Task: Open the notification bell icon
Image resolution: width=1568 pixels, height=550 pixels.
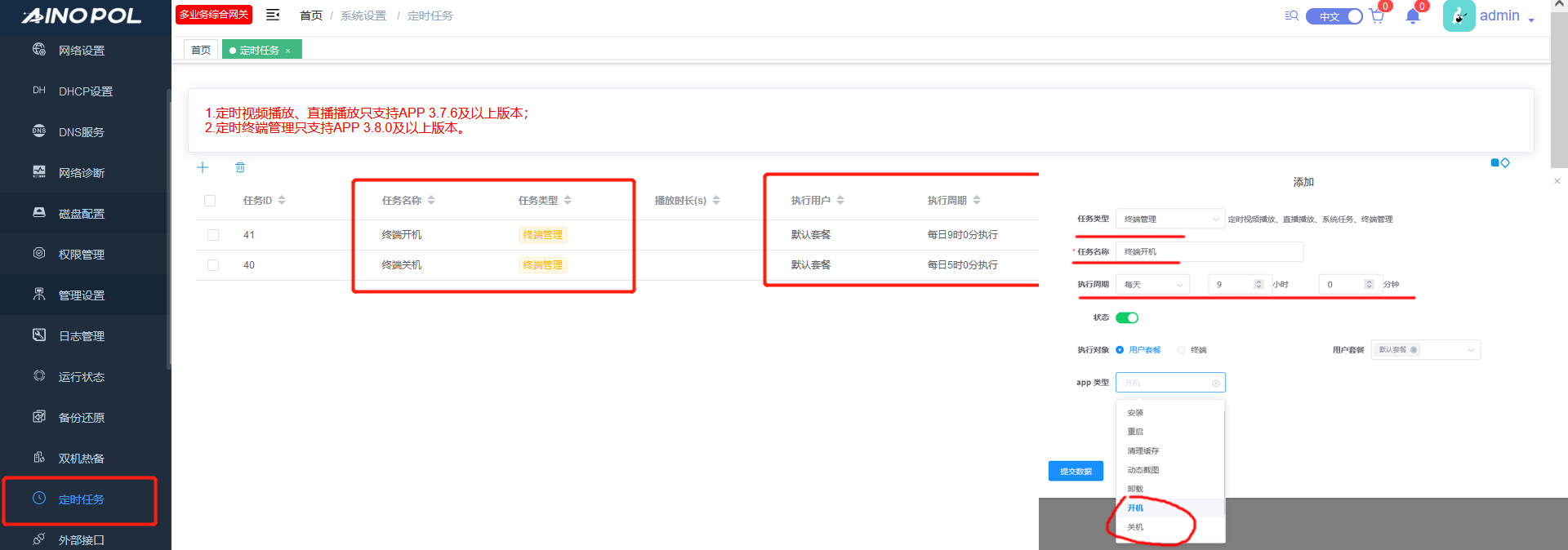Action: [1413, 16]
